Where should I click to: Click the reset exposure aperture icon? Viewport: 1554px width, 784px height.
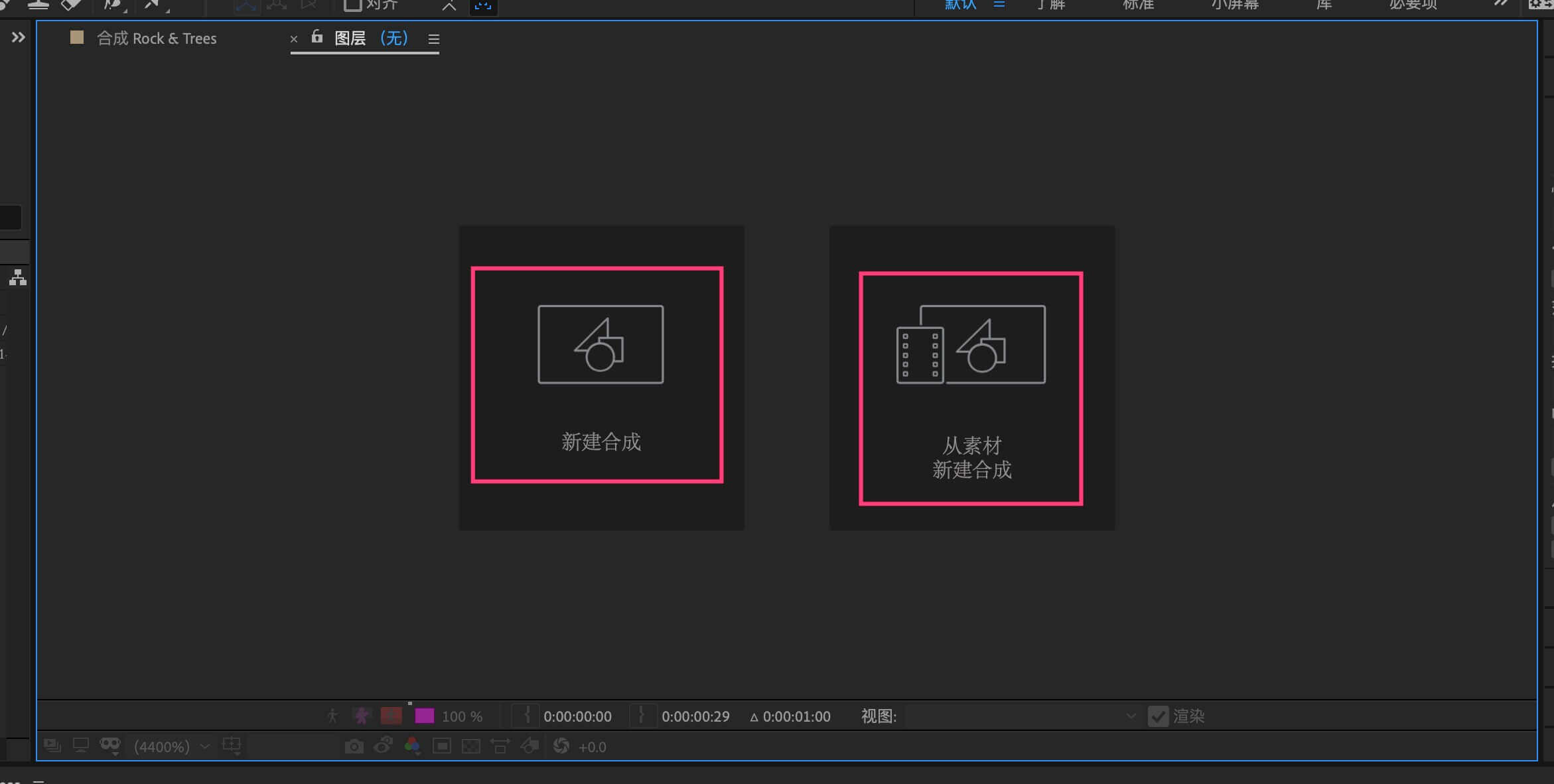coord(561,746)
